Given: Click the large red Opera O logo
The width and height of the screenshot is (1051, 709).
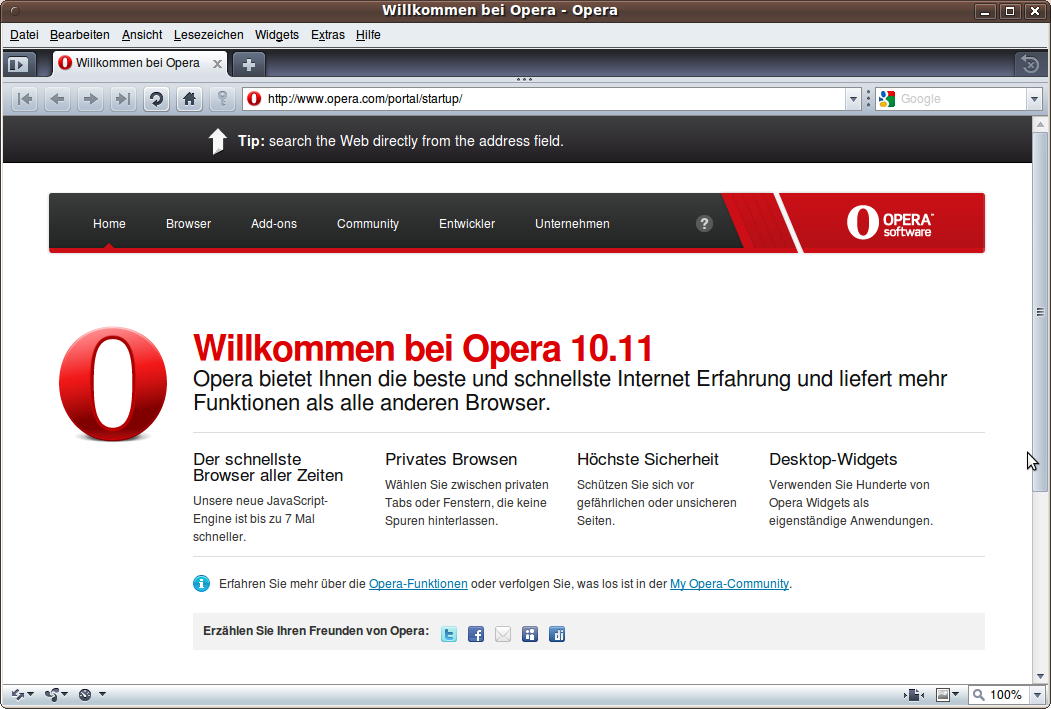Looking at the screenshot, I should coord(113,384).
